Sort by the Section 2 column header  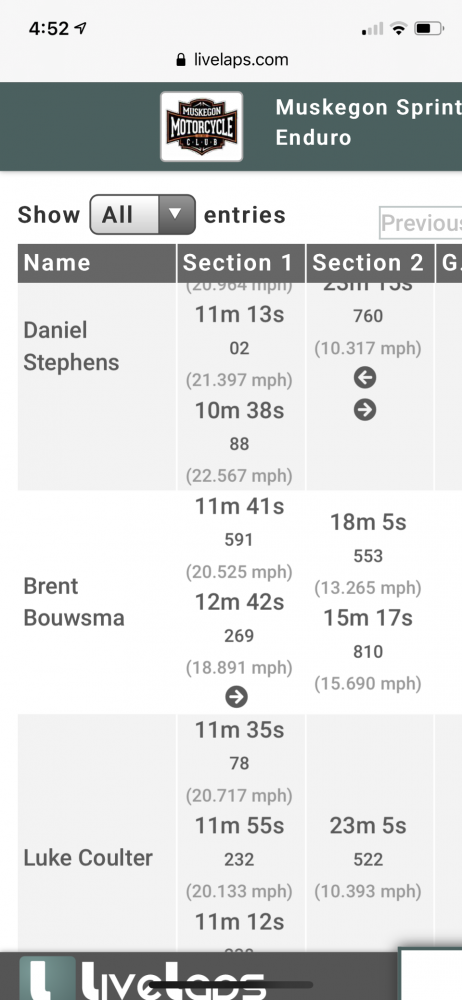pyautogui.click(x=370, y=263)
